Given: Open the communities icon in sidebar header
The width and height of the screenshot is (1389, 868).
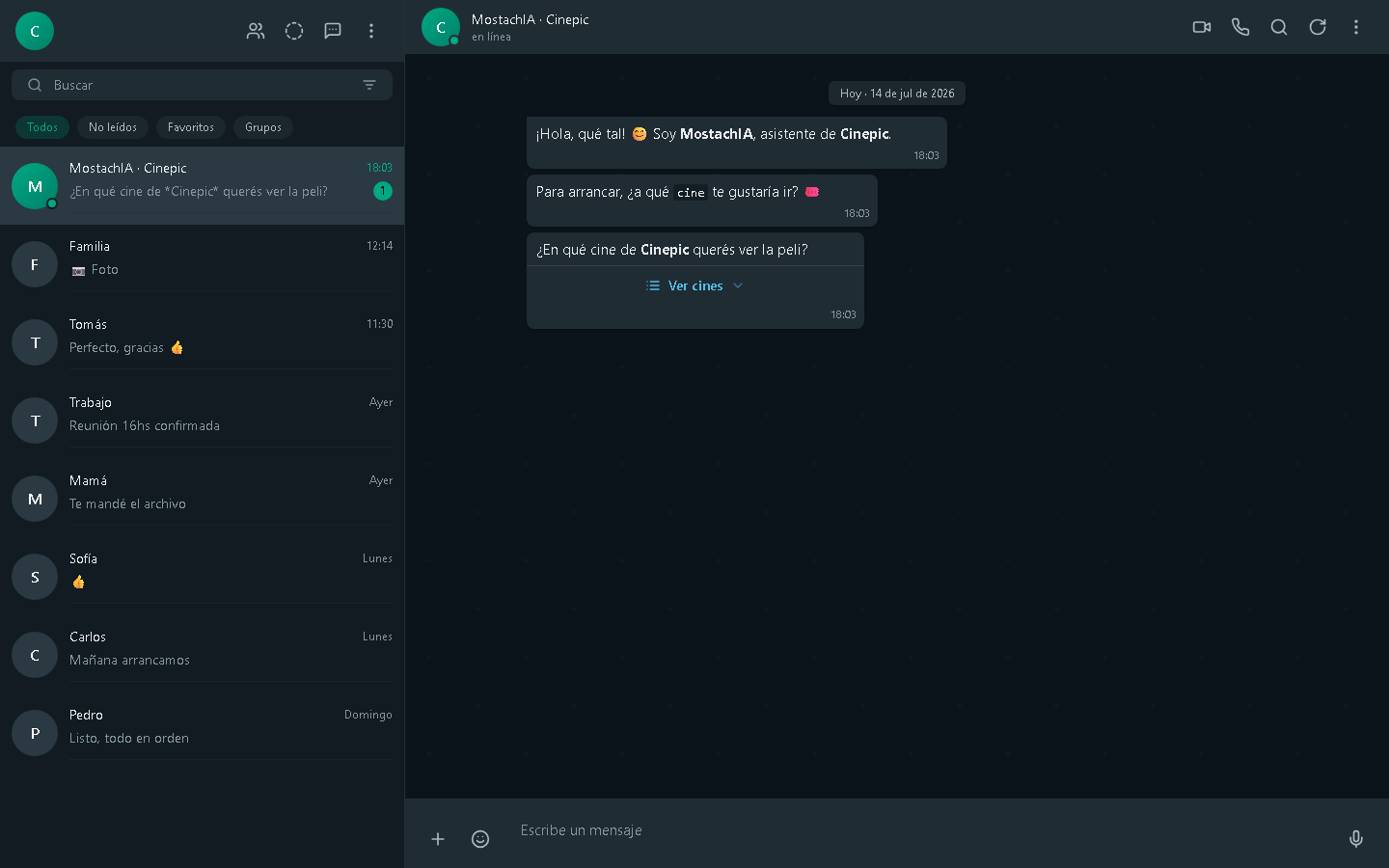Looking at the screenshot, I should point(256,31).
